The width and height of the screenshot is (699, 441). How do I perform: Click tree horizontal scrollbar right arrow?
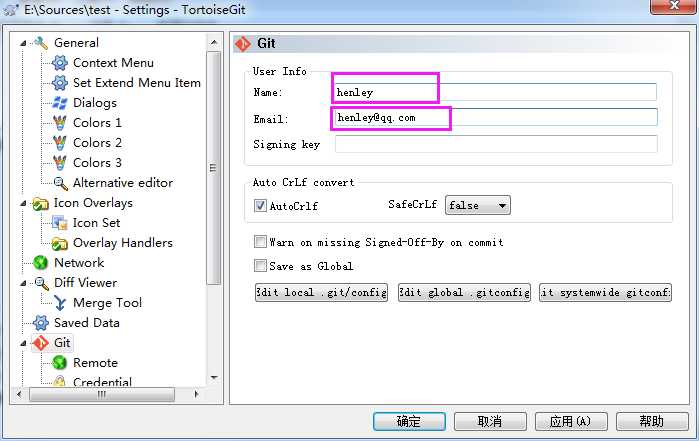tap(196, 394)
